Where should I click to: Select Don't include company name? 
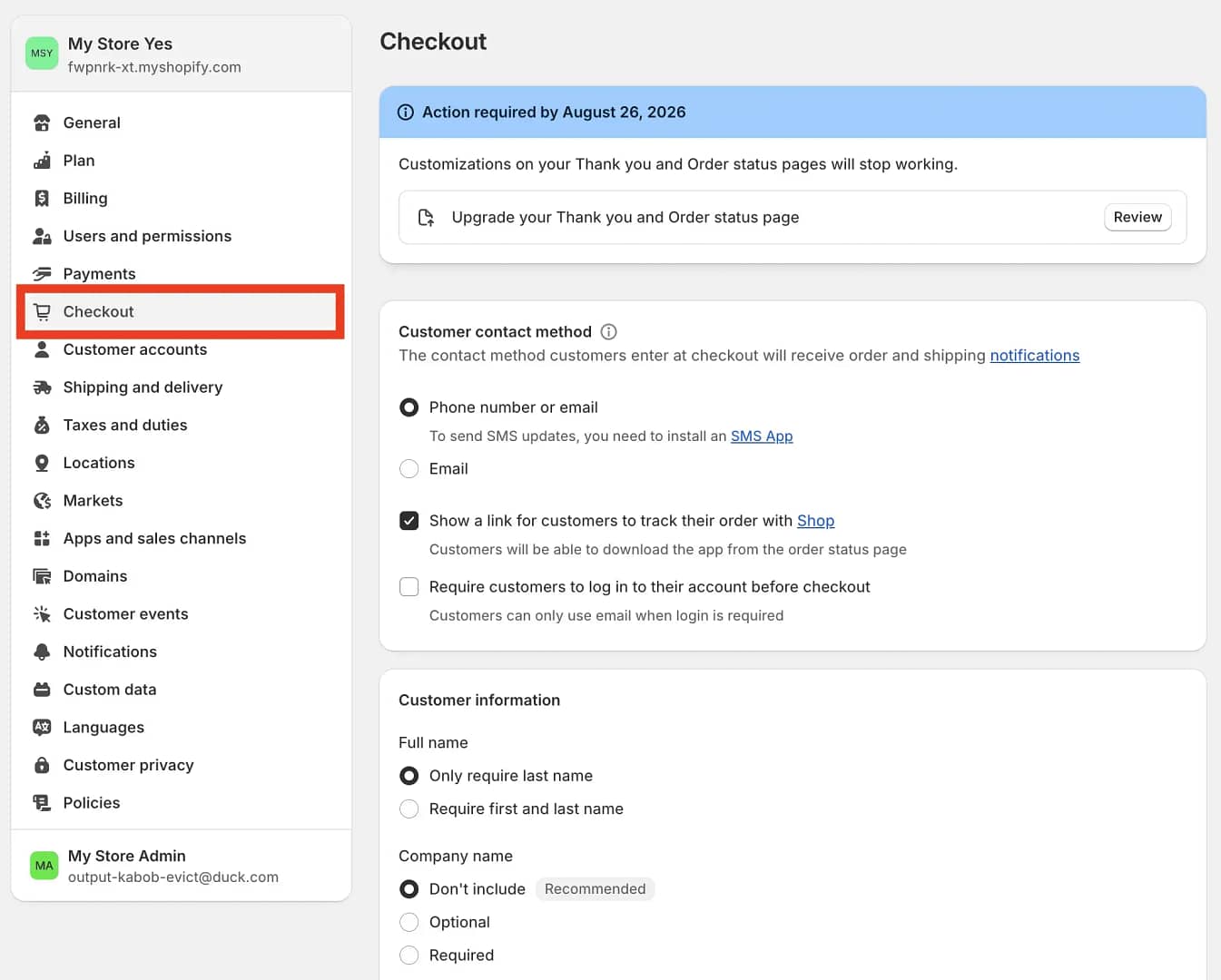409,889
